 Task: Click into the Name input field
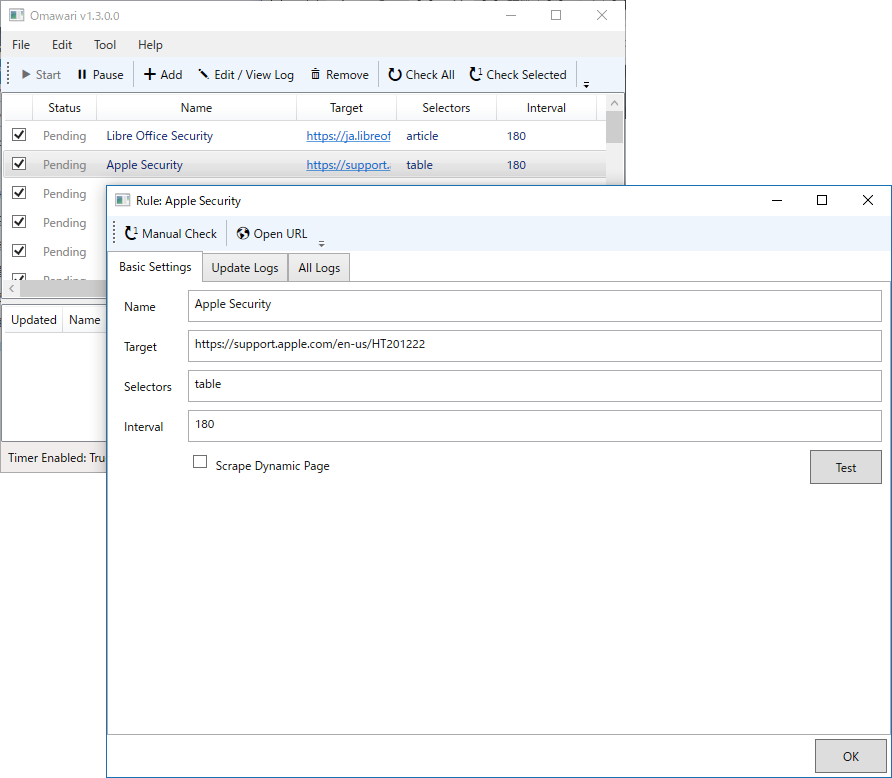pyautogui.click(x=535, y=306)
